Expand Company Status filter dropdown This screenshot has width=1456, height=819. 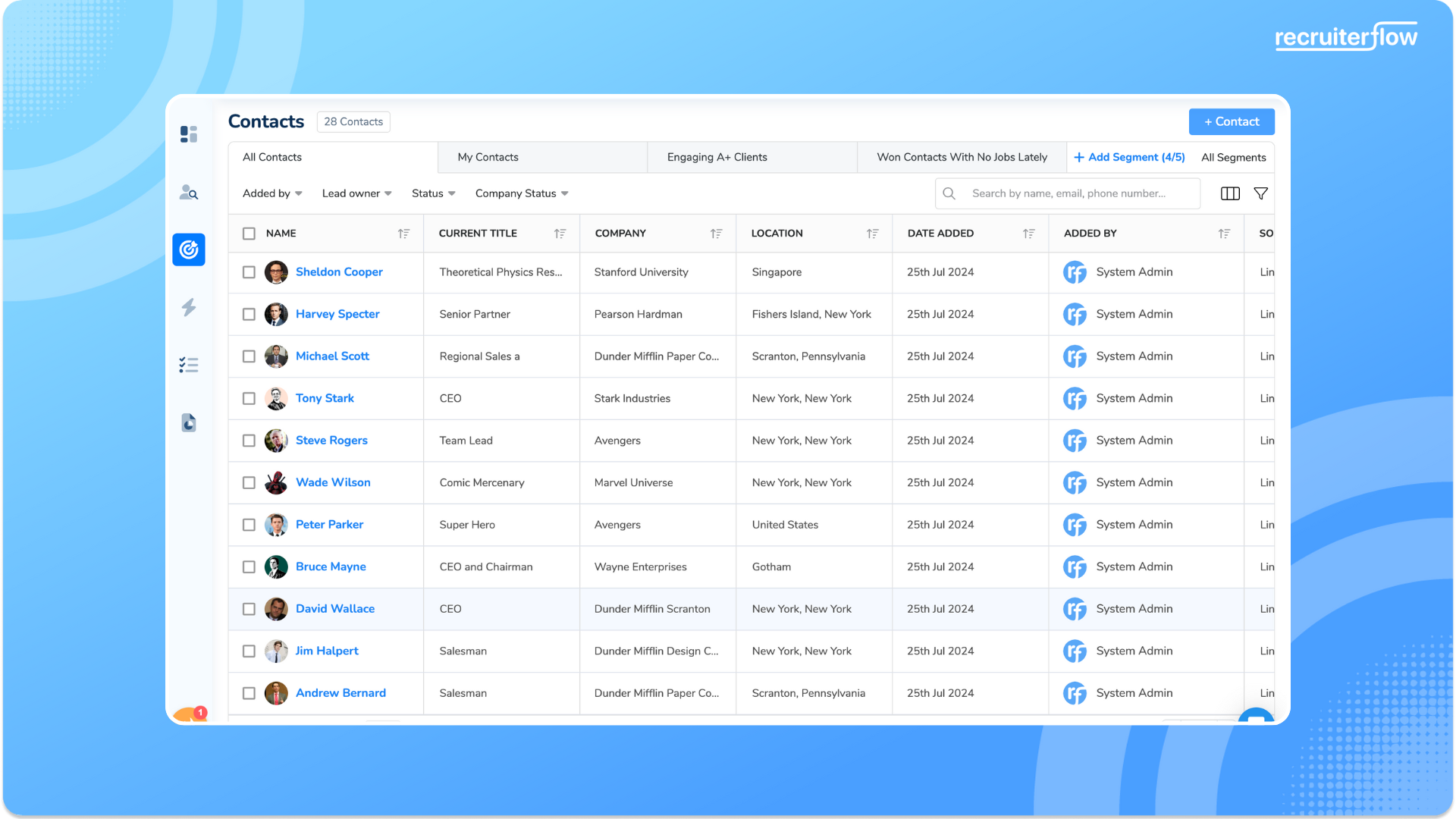(x=522, y=193)
